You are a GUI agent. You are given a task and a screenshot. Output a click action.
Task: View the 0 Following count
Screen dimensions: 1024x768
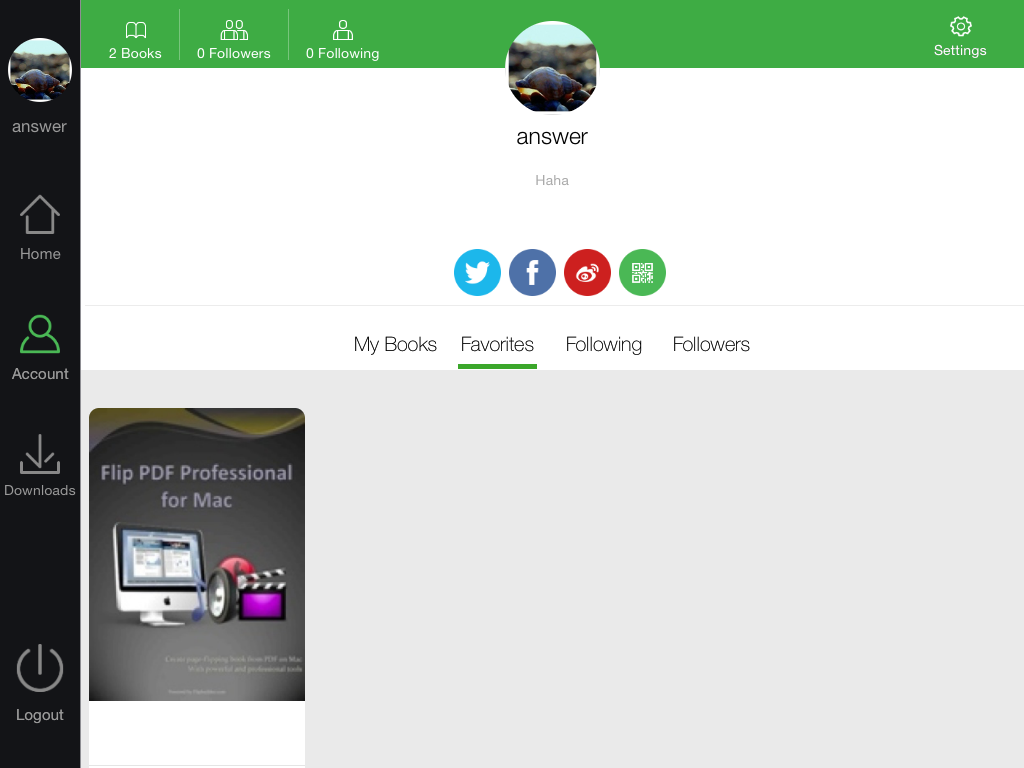[342, 40]
